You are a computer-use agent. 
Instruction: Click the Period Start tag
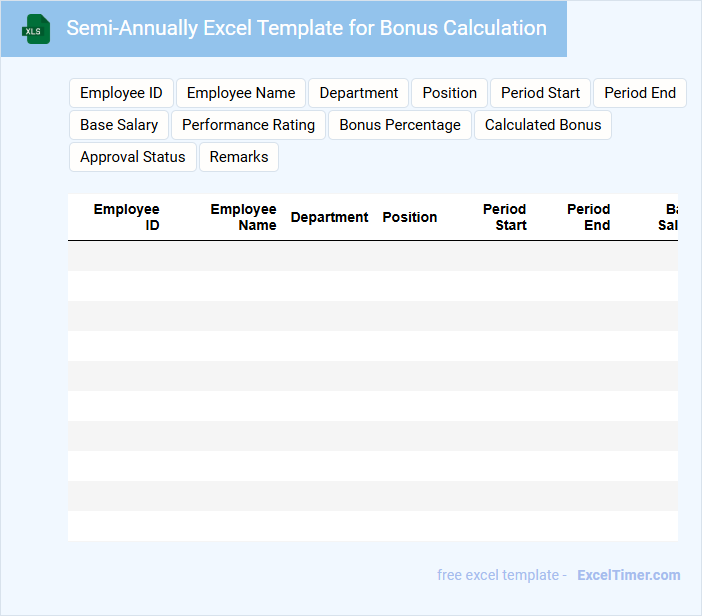pos(540,93)
